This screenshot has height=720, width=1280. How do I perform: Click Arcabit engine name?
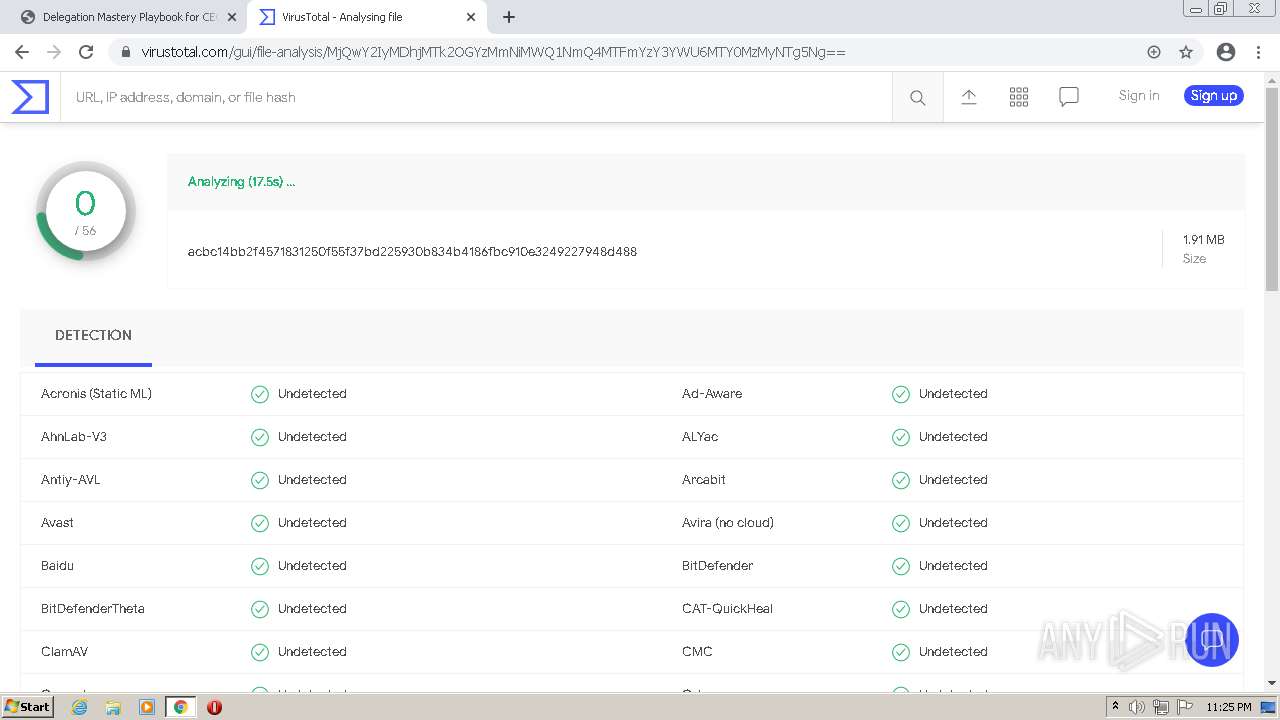[704, 480]
